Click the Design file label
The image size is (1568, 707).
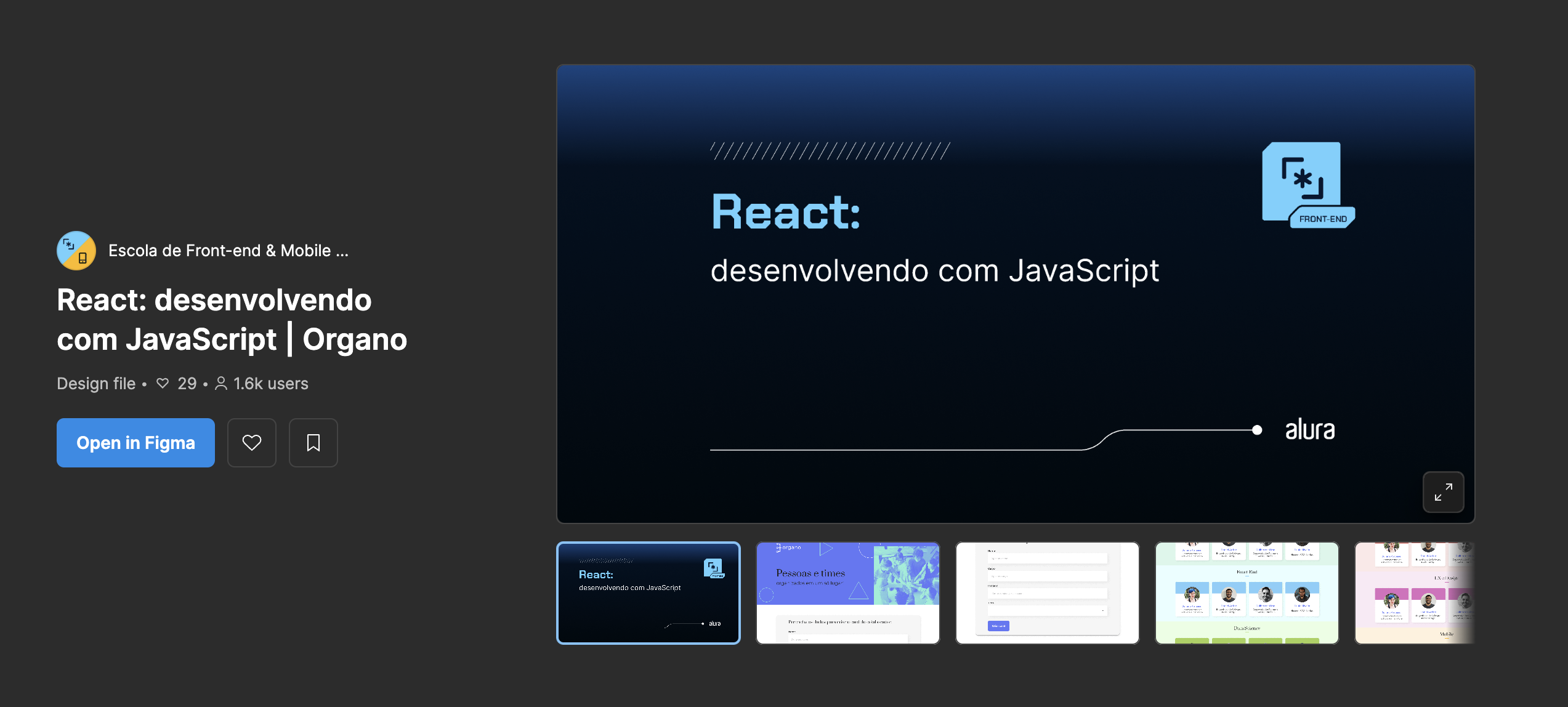[96, 383]
